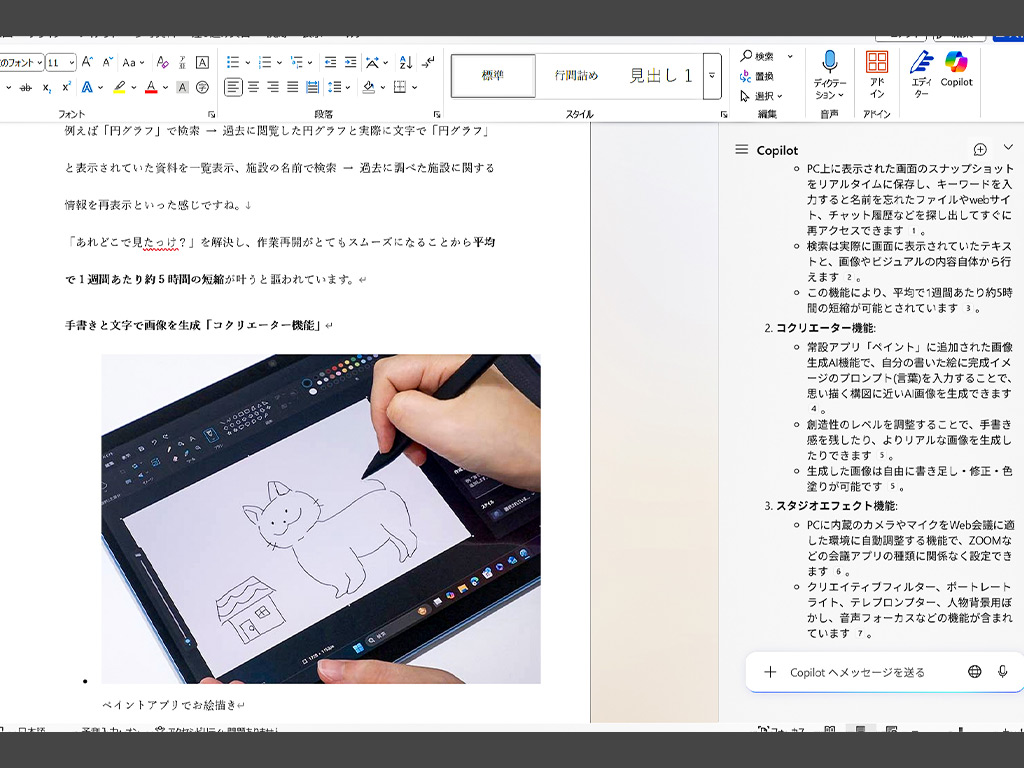
Task: Start new Copilot chat
Action: (x=980, y=150)
